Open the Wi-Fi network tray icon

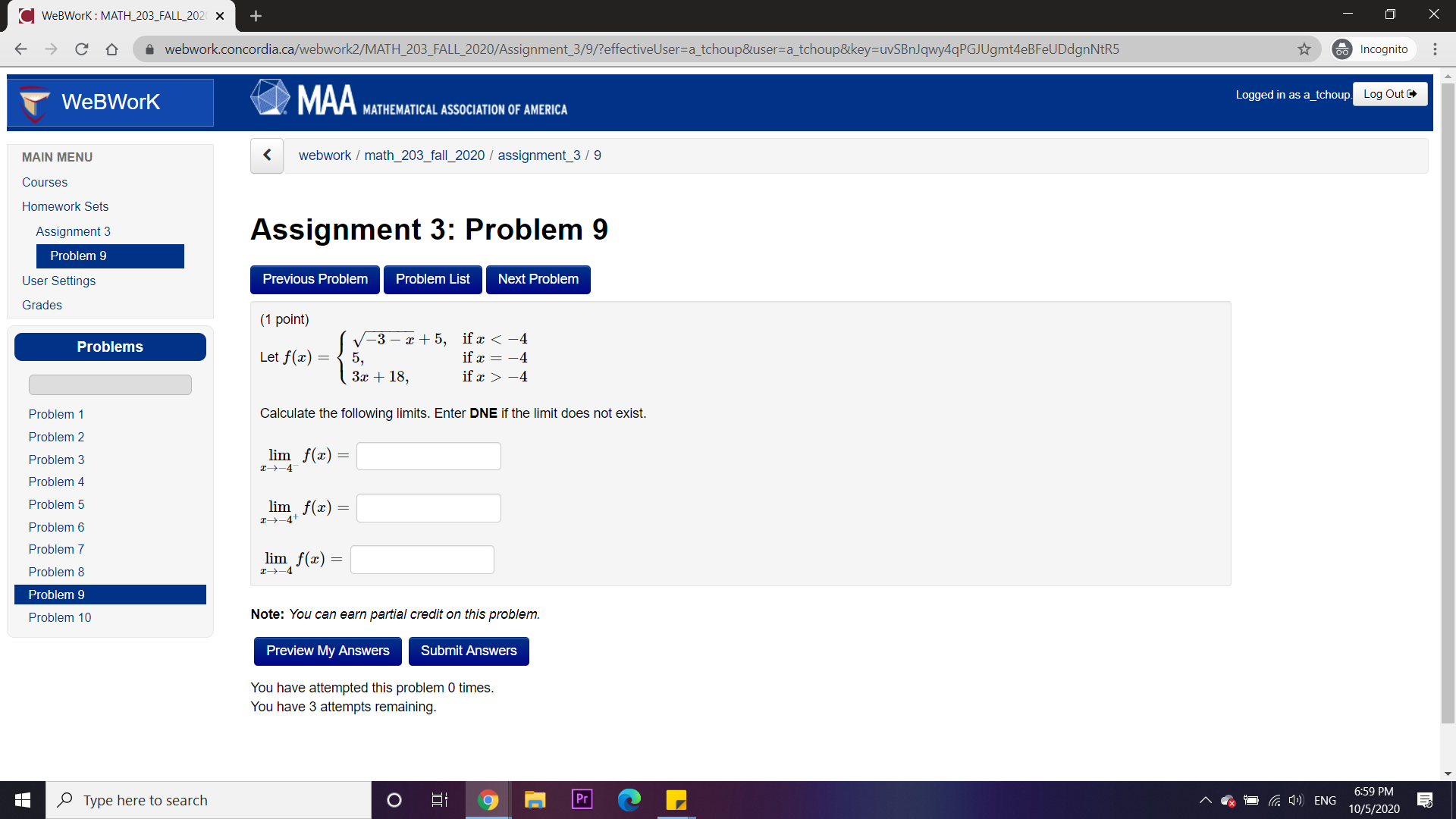(x=1274, y=800)
